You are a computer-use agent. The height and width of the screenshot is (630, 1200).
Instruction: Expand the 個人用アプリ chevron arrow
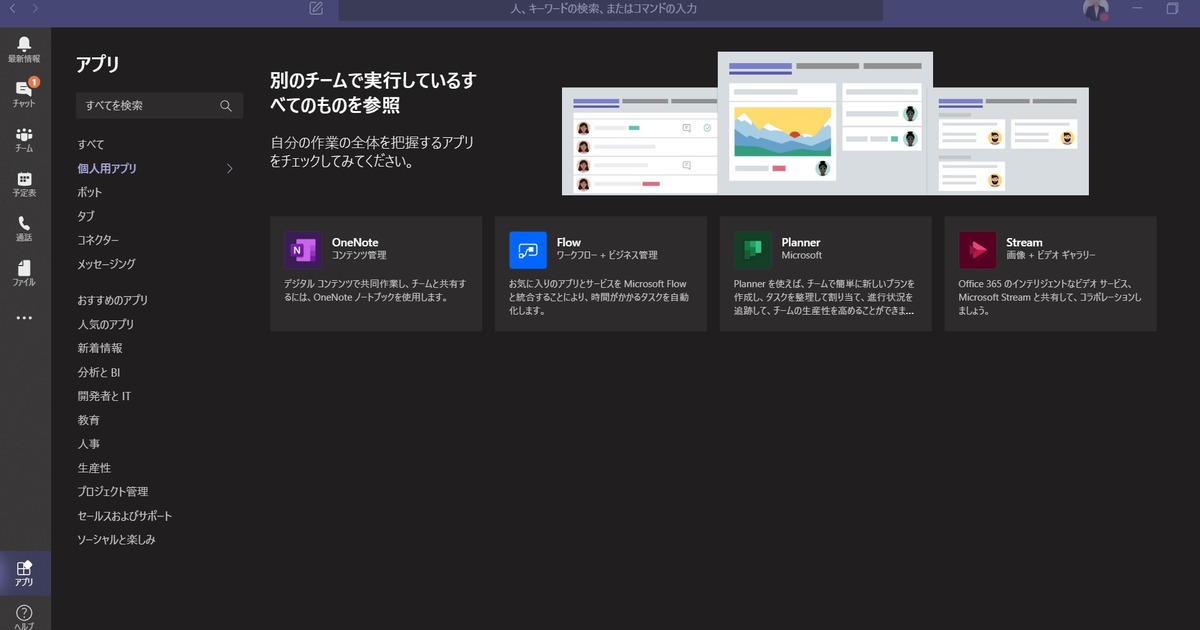click(229, 169)
